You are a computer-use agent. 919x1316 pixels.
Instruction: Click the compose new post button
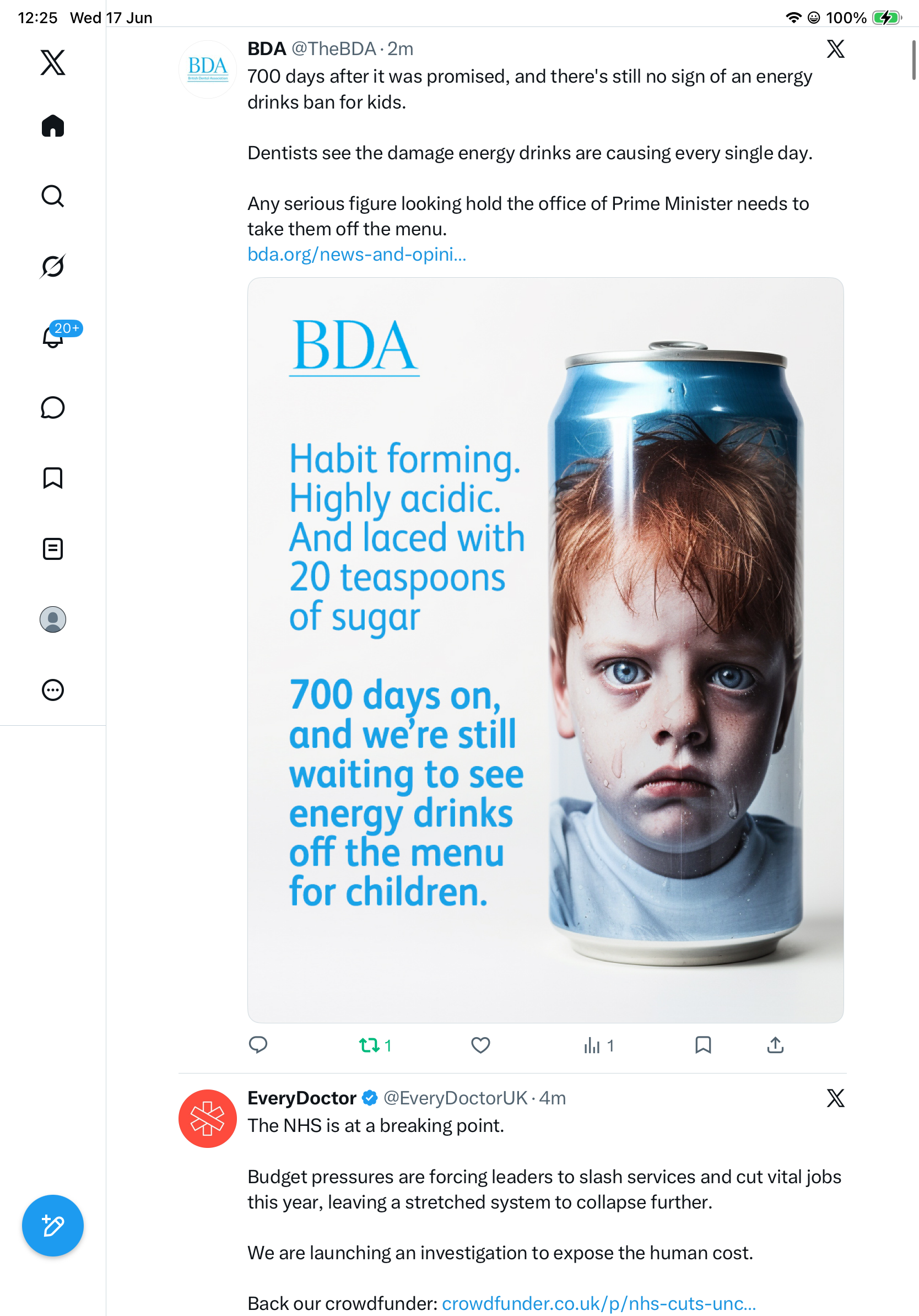click(53, 1226)
